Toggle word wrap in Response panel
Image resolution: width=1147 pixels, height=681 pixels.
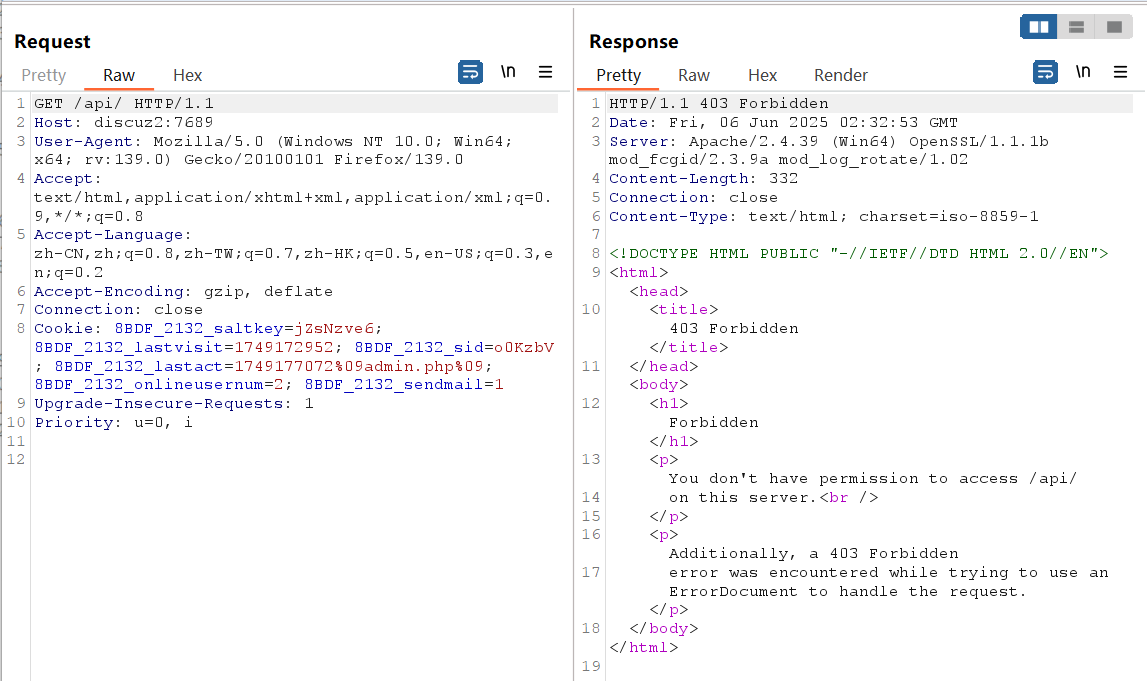pos(1045,72)
